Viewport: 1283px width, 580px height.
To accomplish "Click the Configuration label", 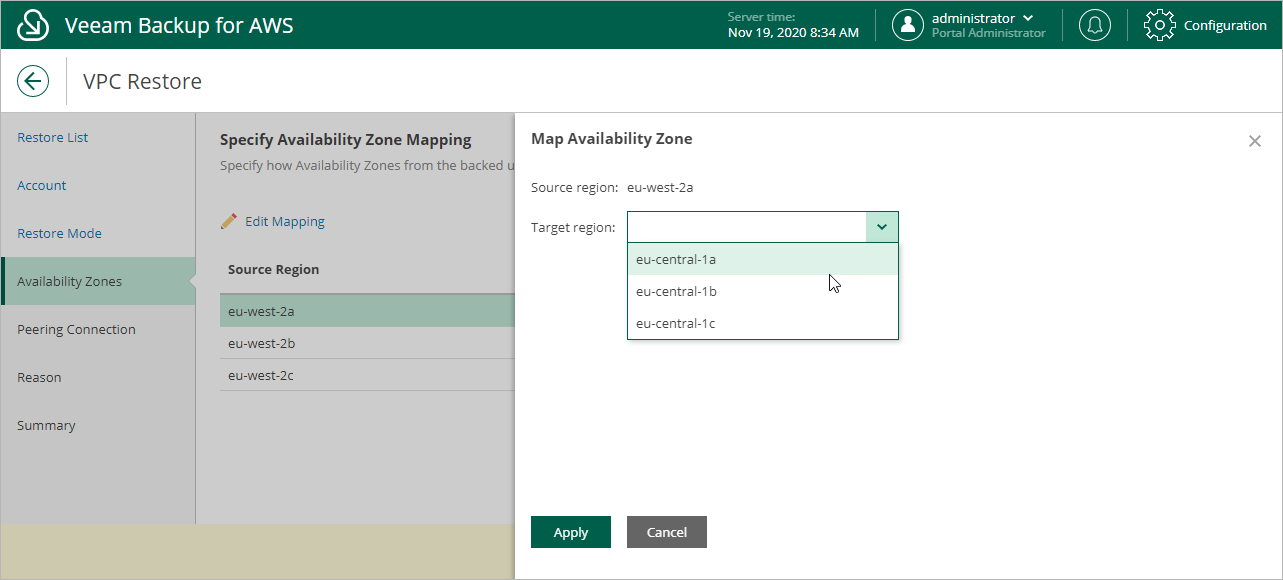I will pos(1225,25).
